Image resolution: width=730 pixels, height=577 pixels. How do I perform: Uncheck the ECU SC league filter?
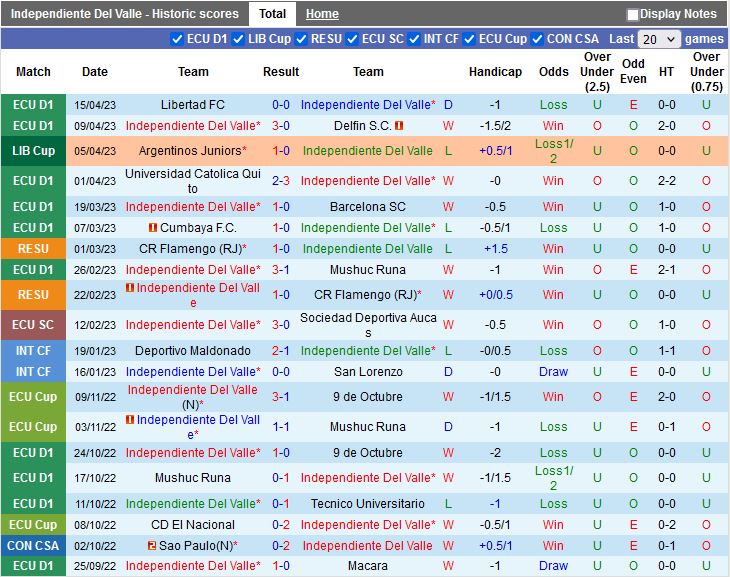352,39
